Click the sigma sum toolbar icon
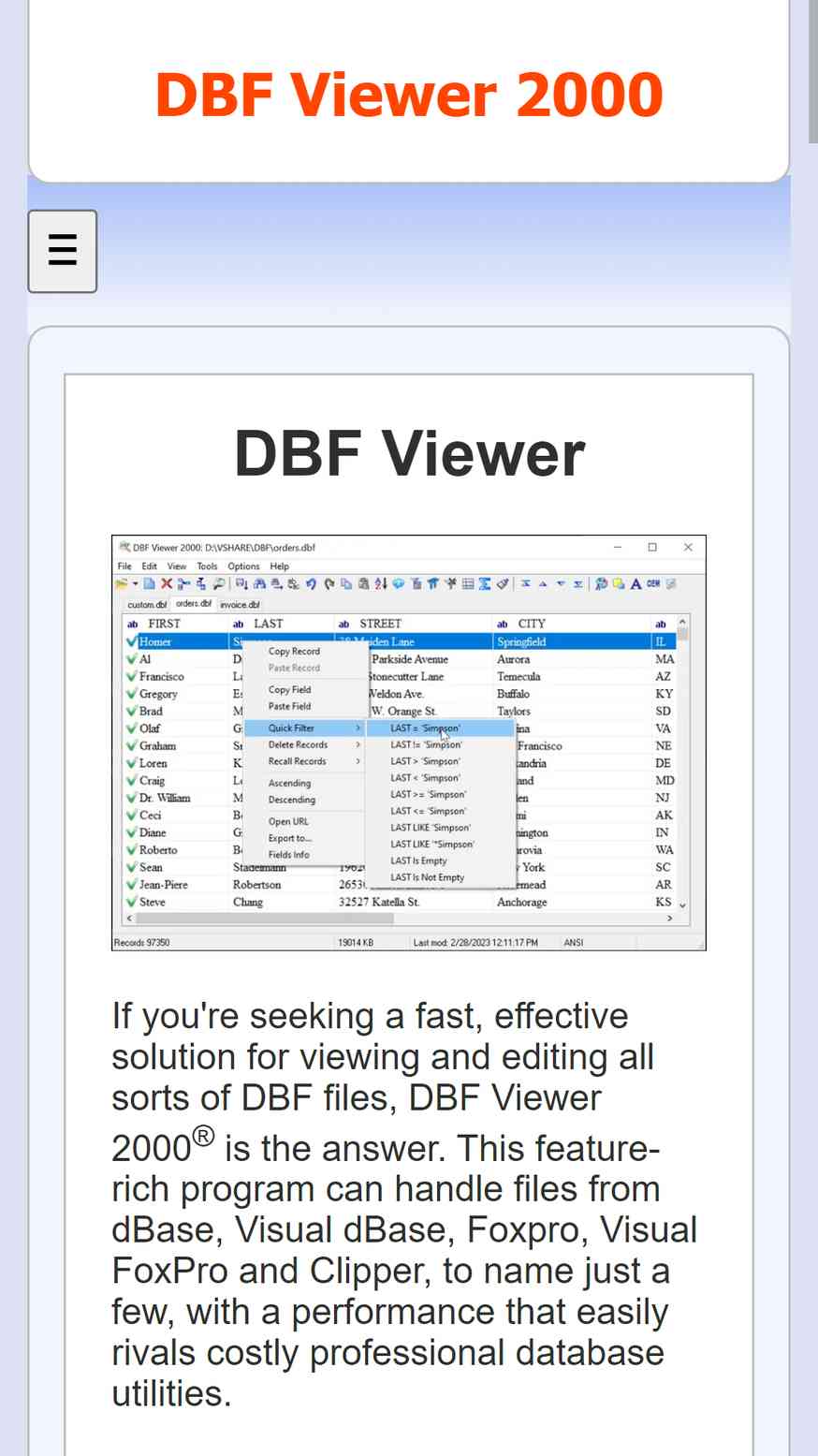This screenshot has height=1456, width=818. (485, 583)
